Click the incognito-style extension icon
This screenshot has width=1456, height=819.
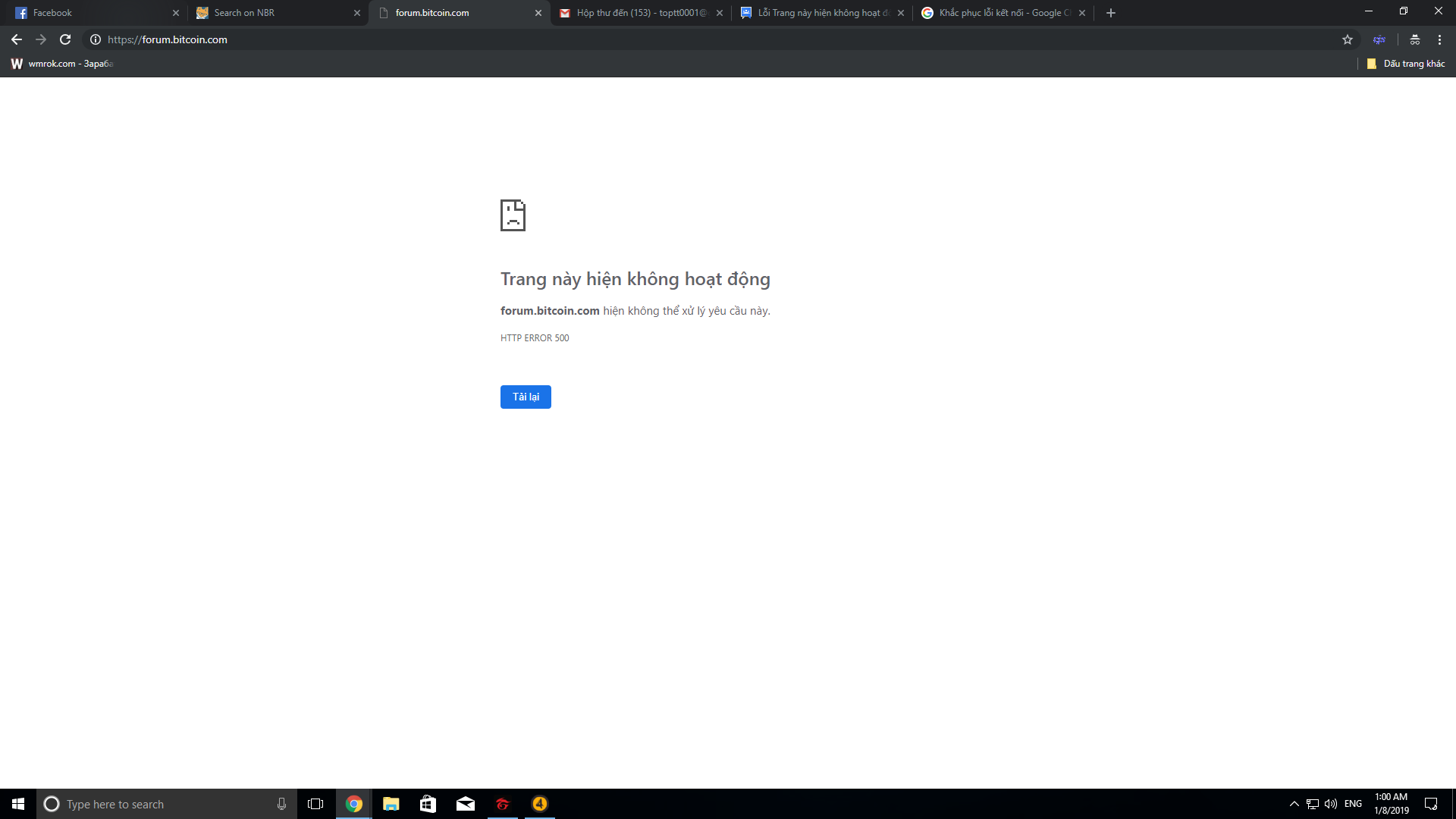[x=1415, y=39]
